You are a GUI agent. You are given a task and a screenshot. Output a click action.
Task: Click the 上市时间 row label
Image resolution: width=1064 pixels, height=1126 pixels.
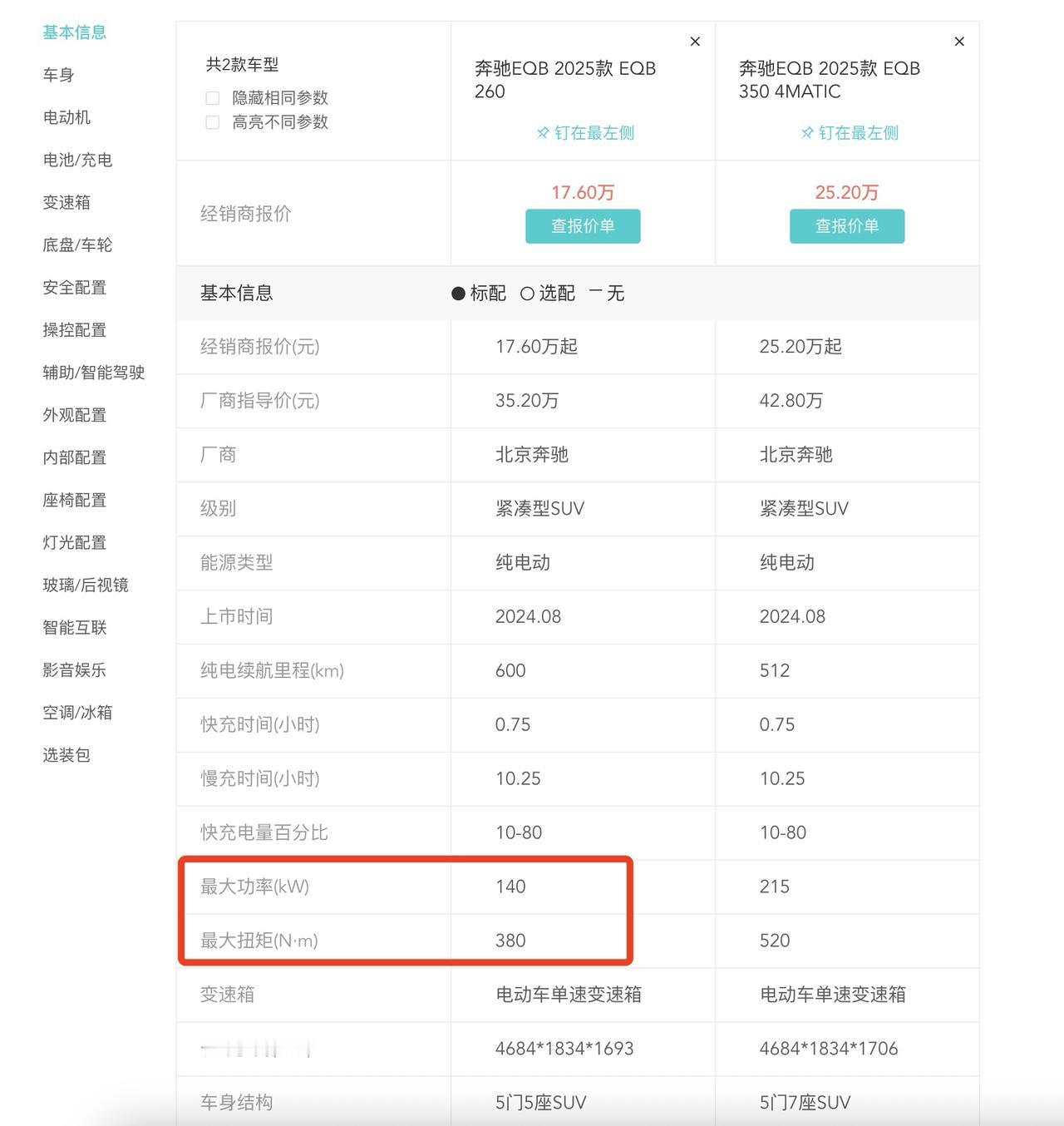point(236,616)
